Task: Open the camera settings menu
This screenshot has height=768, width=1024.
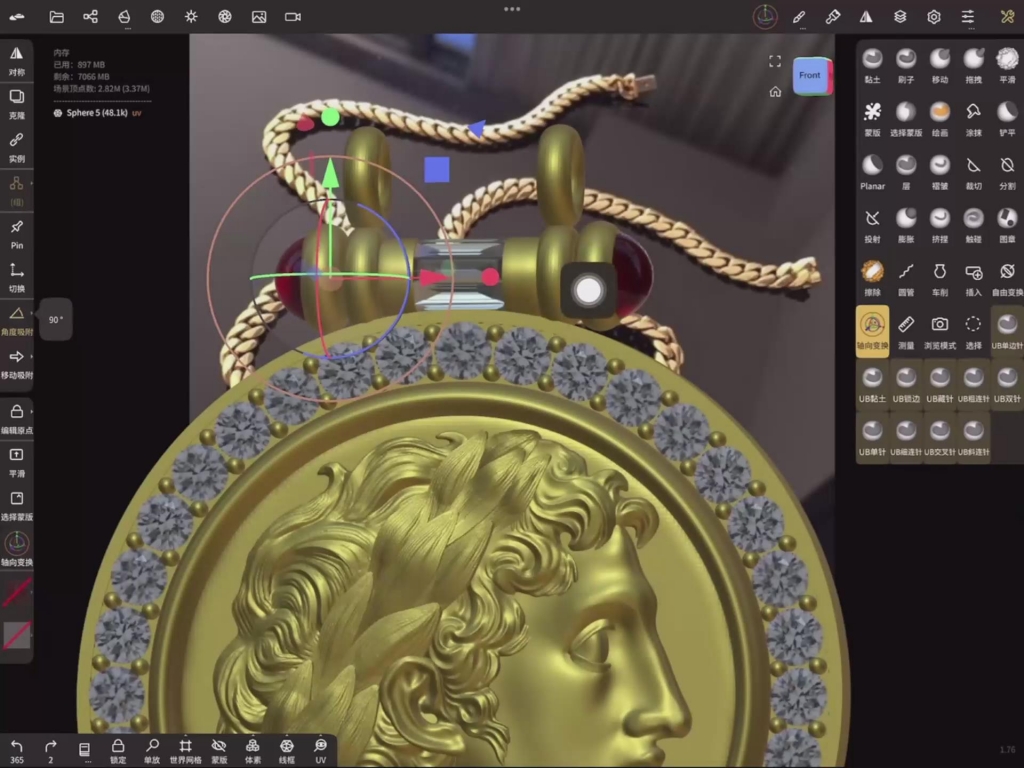Action: tap(293, 17)
